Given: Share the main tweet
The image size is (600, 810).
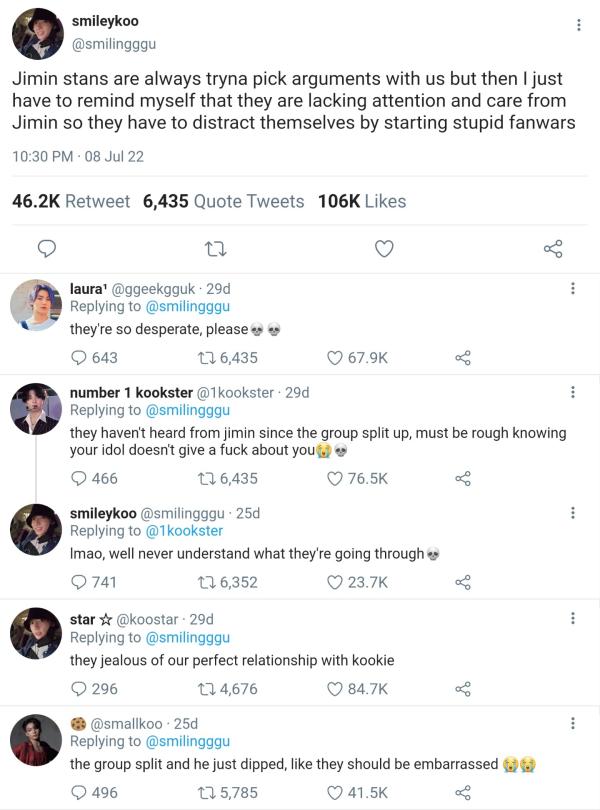Looking at the screenshot, I should (x=552, y=249).
